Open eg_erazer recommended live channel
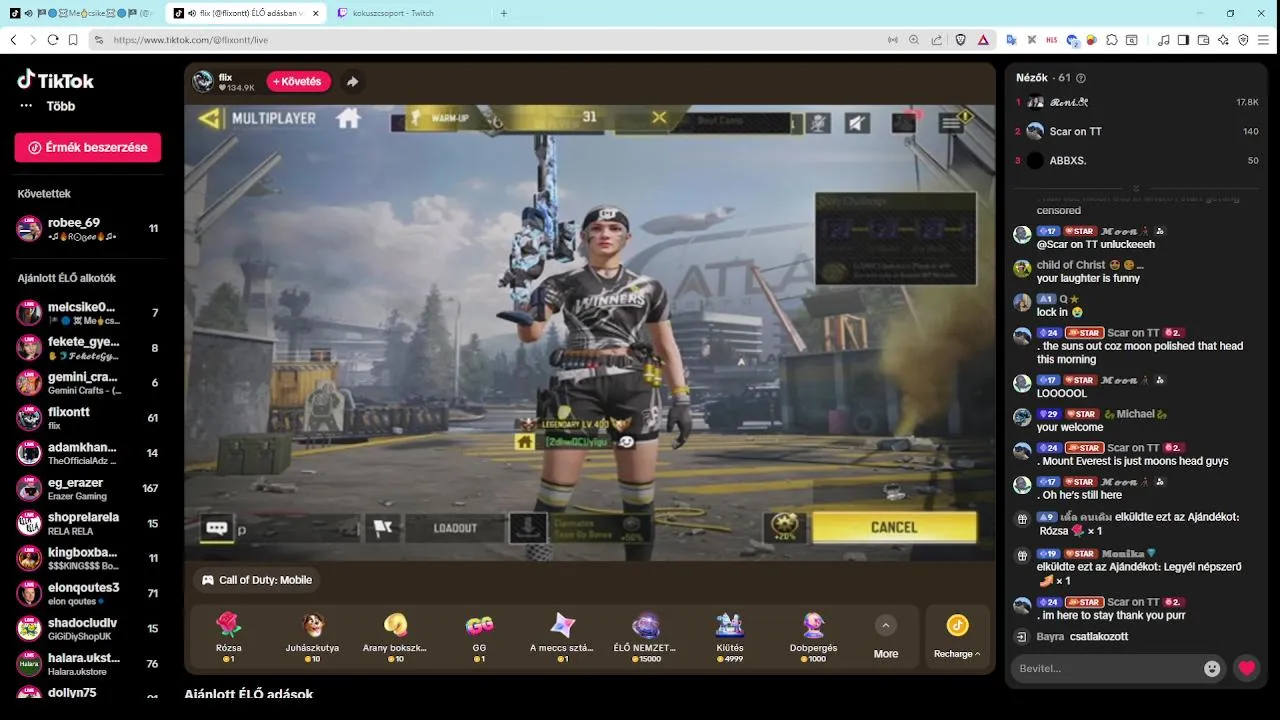The width and height of the screenshot is (1280, 720). [89, 488]
